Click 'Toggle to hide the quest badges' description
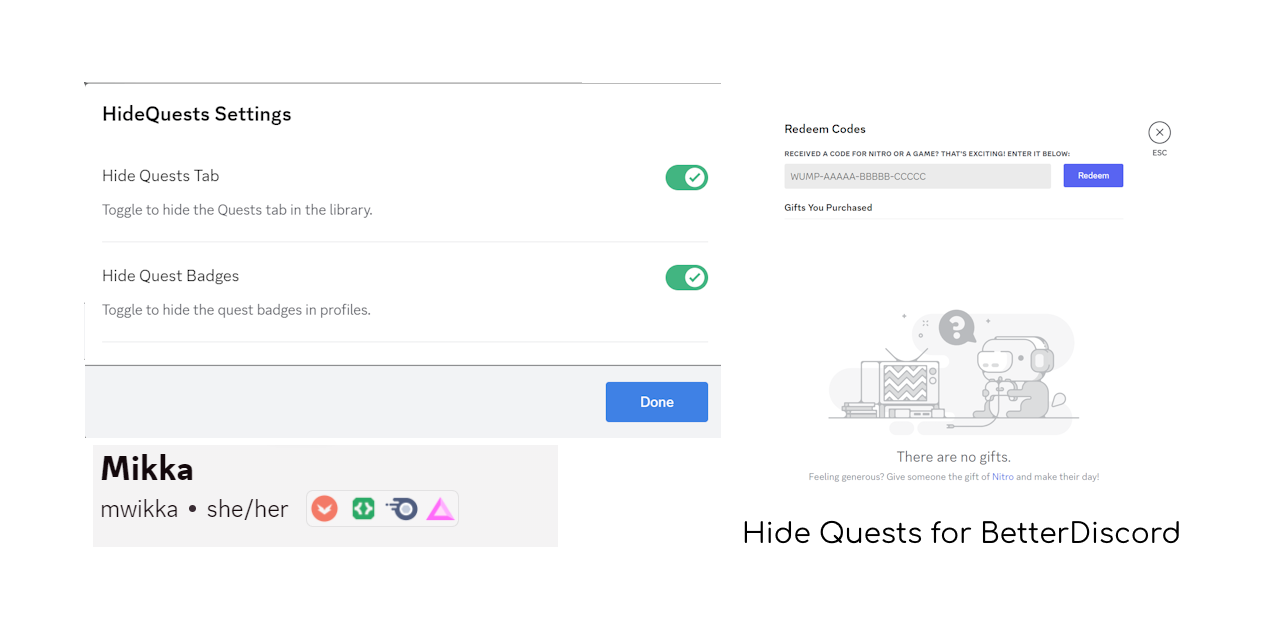This screenshot has height=640, width=1280. pos(236,310)
